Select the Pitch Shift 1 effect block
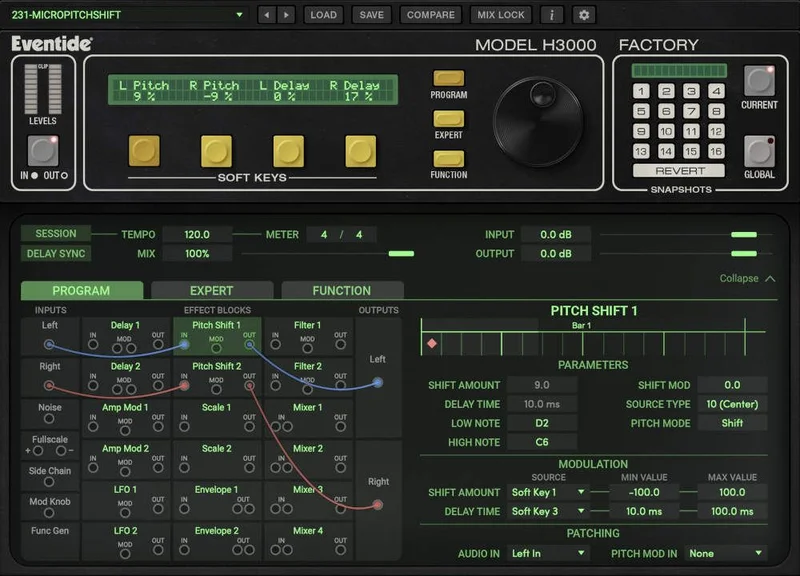The image size is (800, 576). 217,336
